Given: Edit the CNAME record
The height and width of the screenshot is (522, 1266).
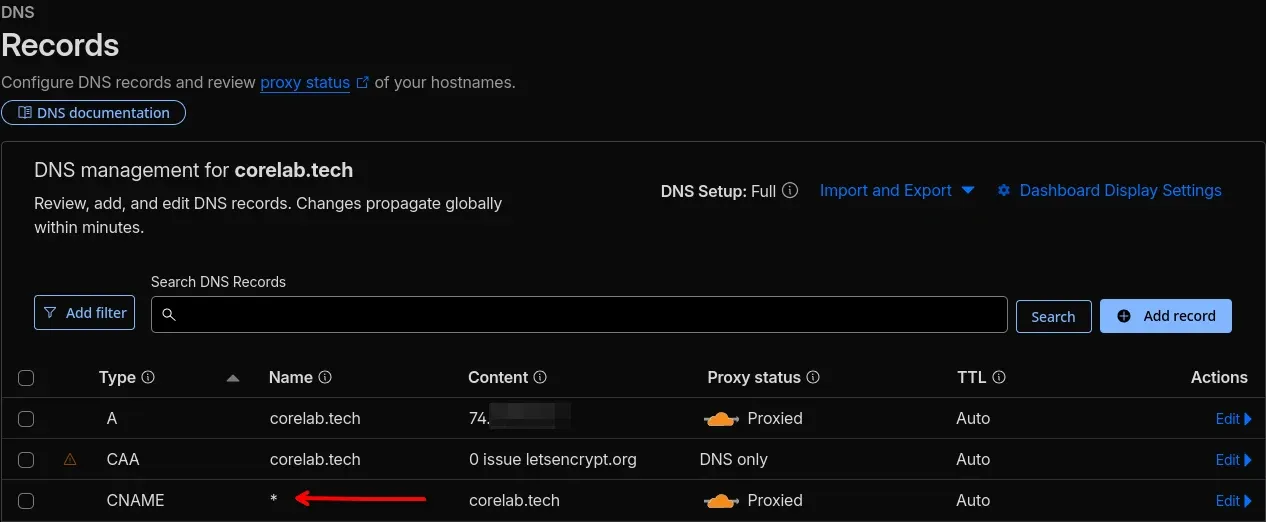Looking at the screenshot, I should click(x=1233, y=501).
